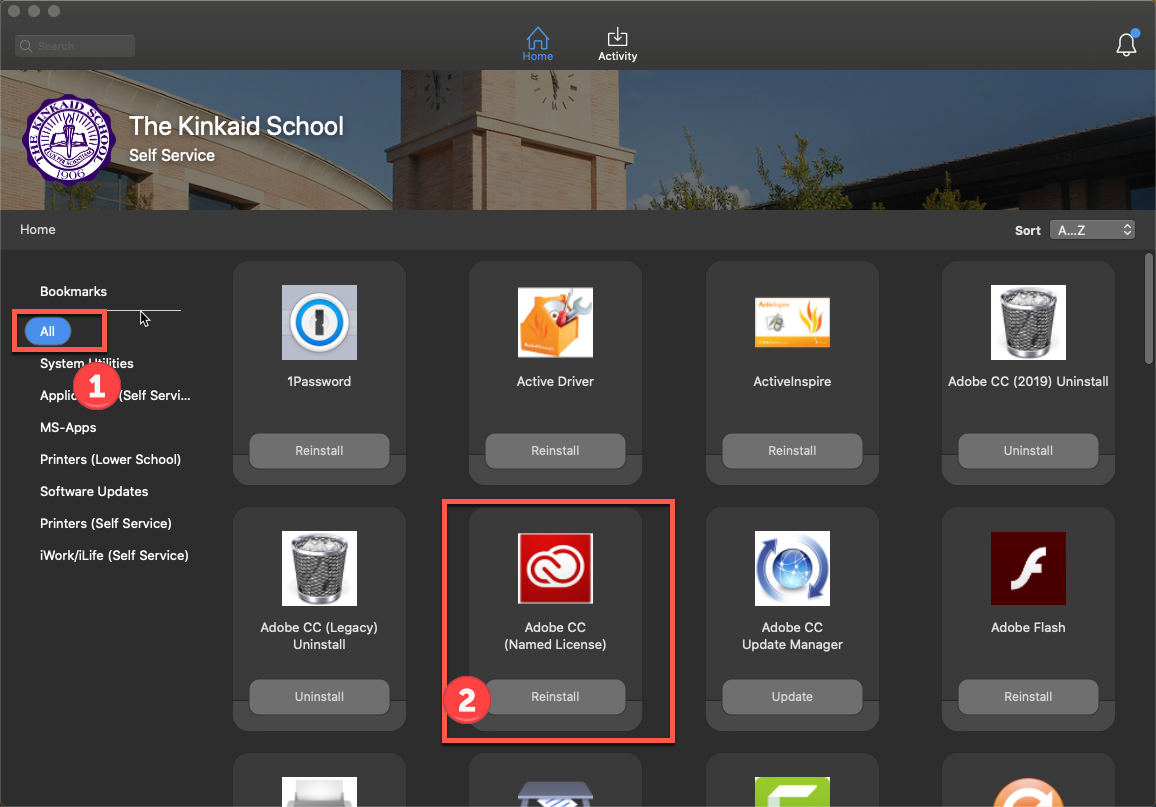The width and height of the screenshot is (1156, 807).
Task: Select Software Updates category
Action: (94, 492)
